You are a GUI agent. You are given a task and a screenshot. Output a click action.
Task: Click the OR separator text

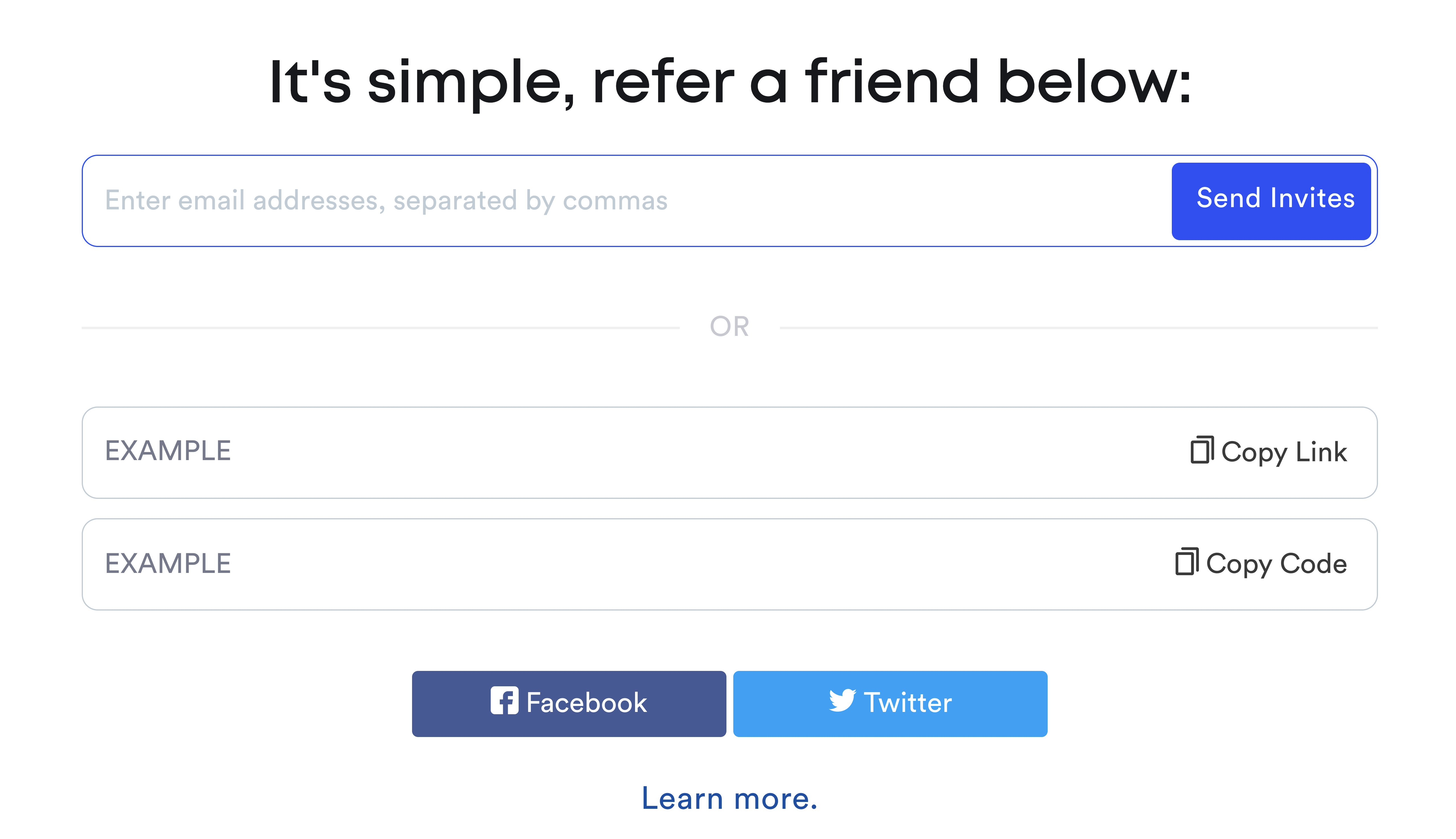[729, 327]
